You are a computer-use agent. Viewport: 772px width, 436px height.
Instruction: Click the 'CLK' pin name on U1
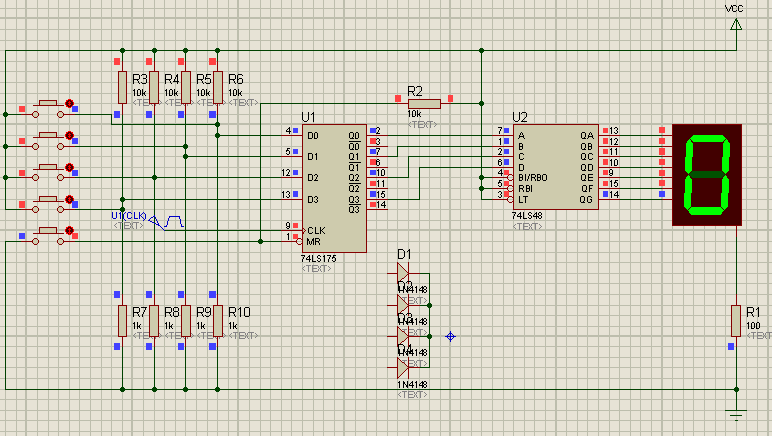[316, 230]
